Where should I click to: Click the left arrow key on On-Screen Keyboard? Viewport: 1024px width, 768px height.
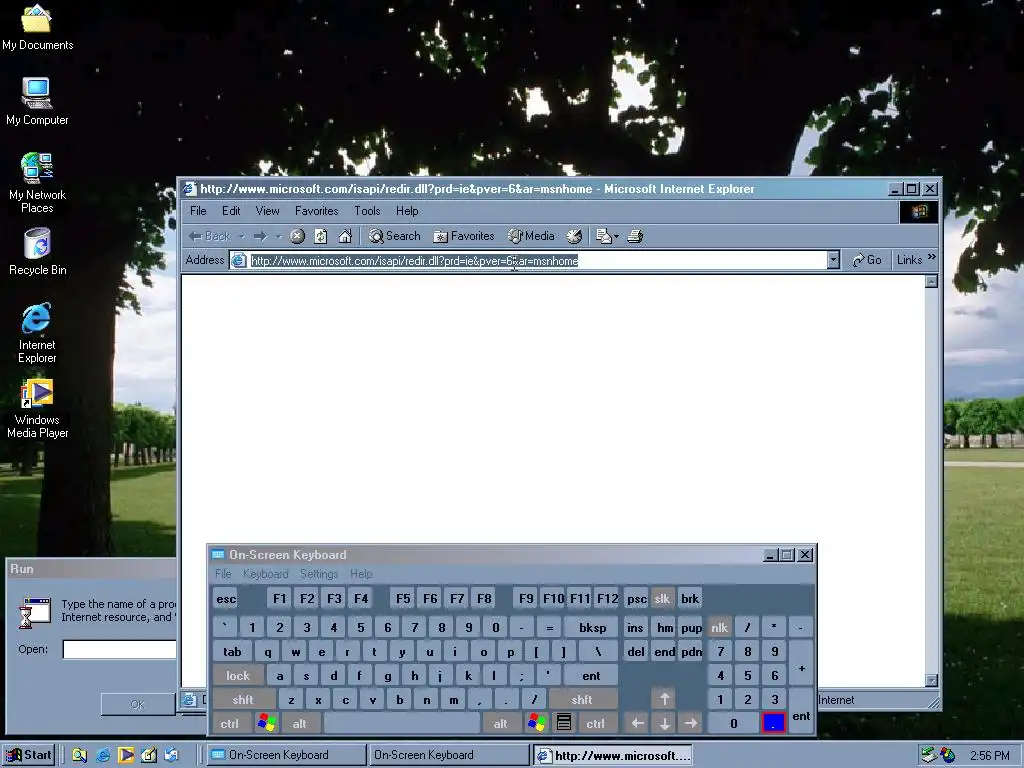click(637, 723)
